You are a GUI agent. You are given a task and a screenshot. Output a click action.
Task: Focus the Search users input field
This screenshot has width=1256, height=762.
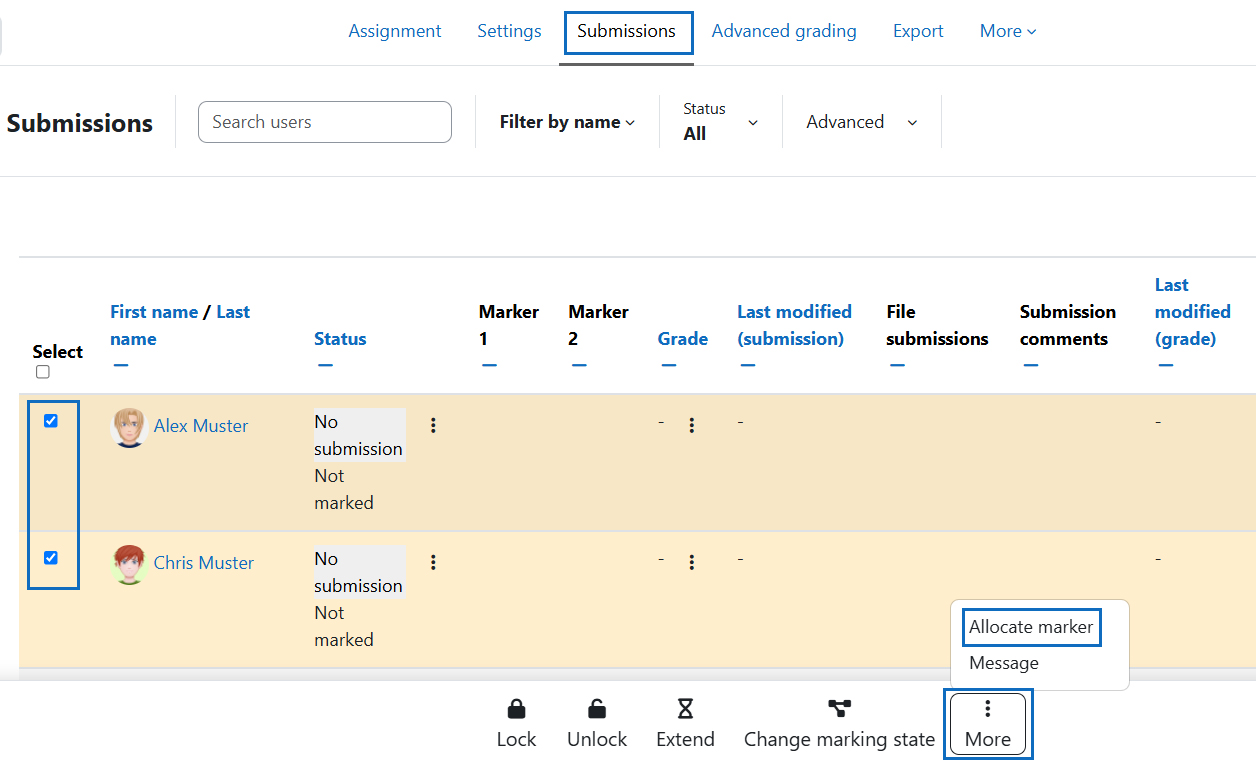[325, 122]
